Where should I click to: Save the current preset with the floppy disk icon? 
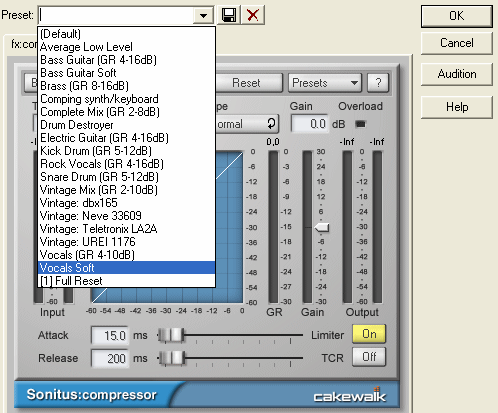(229, 15)
